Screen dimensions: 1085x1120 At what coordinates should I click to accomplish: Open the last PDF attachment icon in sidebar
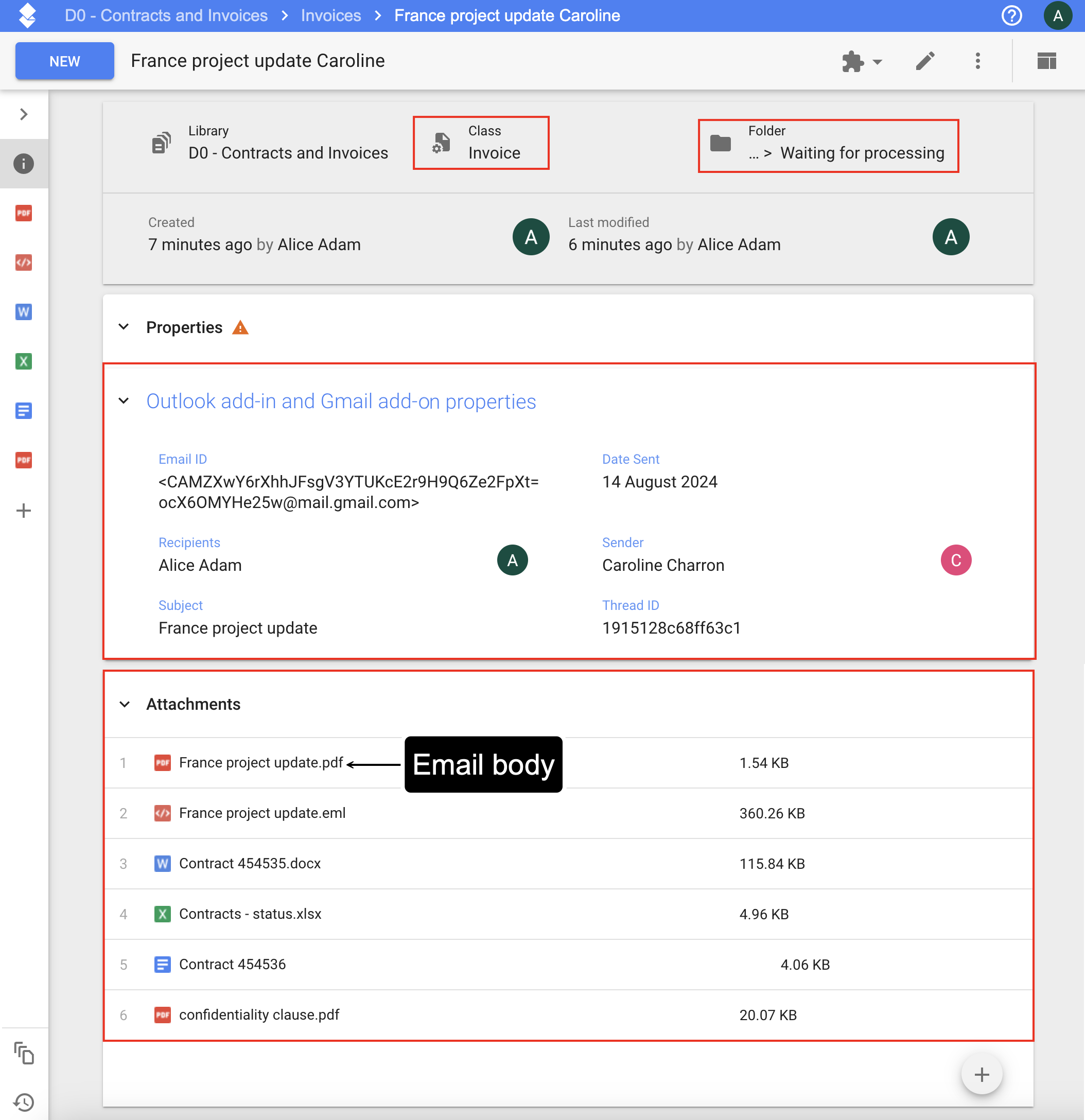point(24,460)
